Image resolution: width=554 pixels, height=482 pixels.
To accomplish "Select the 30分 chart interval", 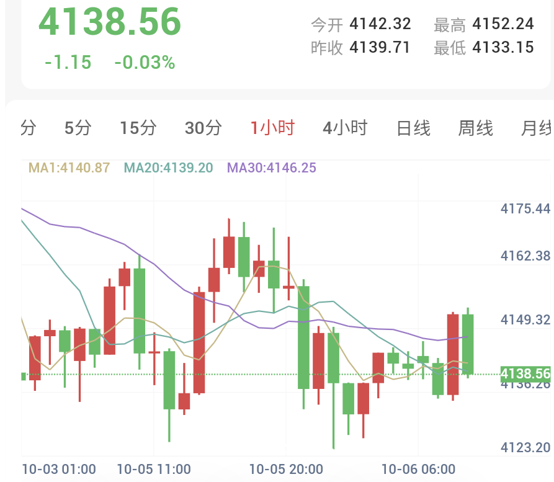I will [203, 128].
